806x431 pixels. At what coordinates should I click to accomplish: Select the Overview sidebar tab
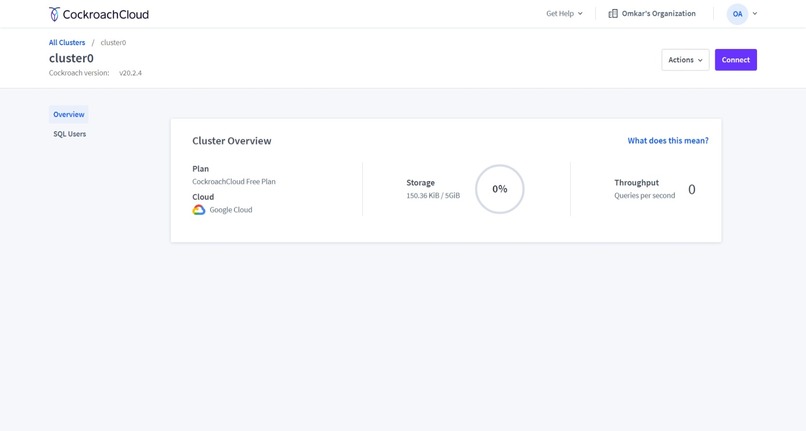coord(68,114)
